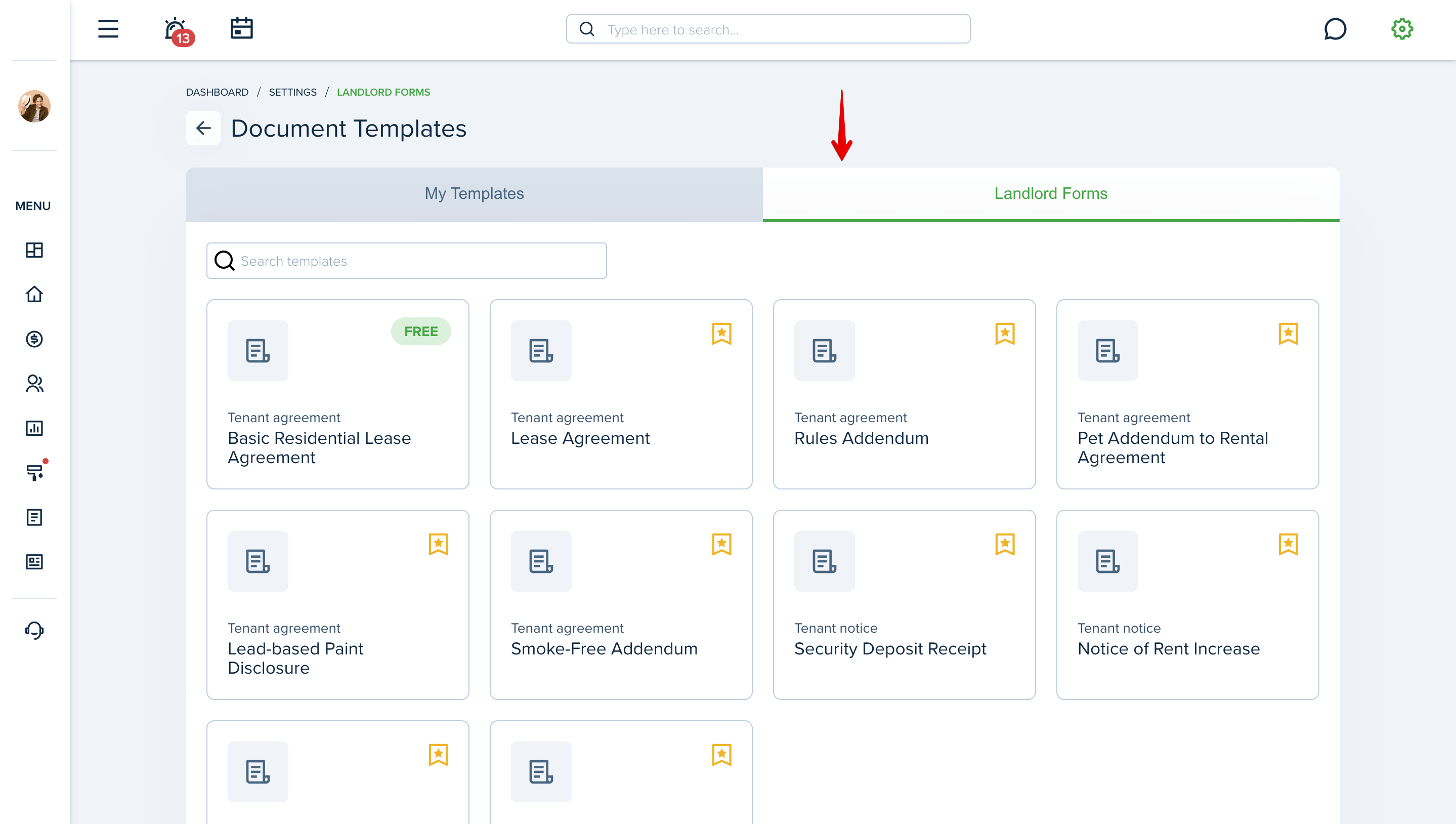Viewport: 1456px width, 824px height.
Task: Open the contacts people icon in sidebar
Action: [34, 384]
